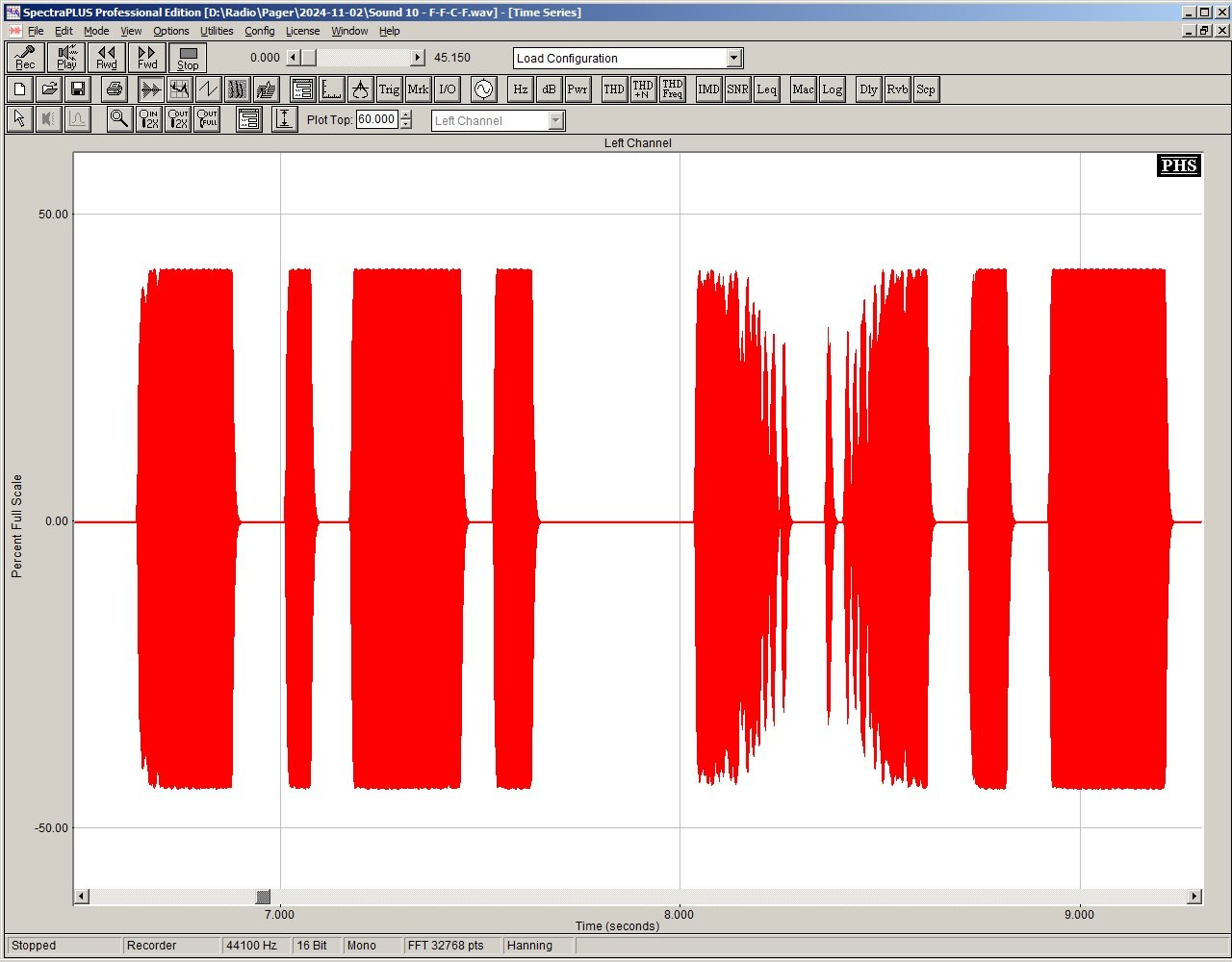The width and height of the screenshot is (1232, 962).
Task: Open plot options icon beside zoom tools
Action: 249,119
